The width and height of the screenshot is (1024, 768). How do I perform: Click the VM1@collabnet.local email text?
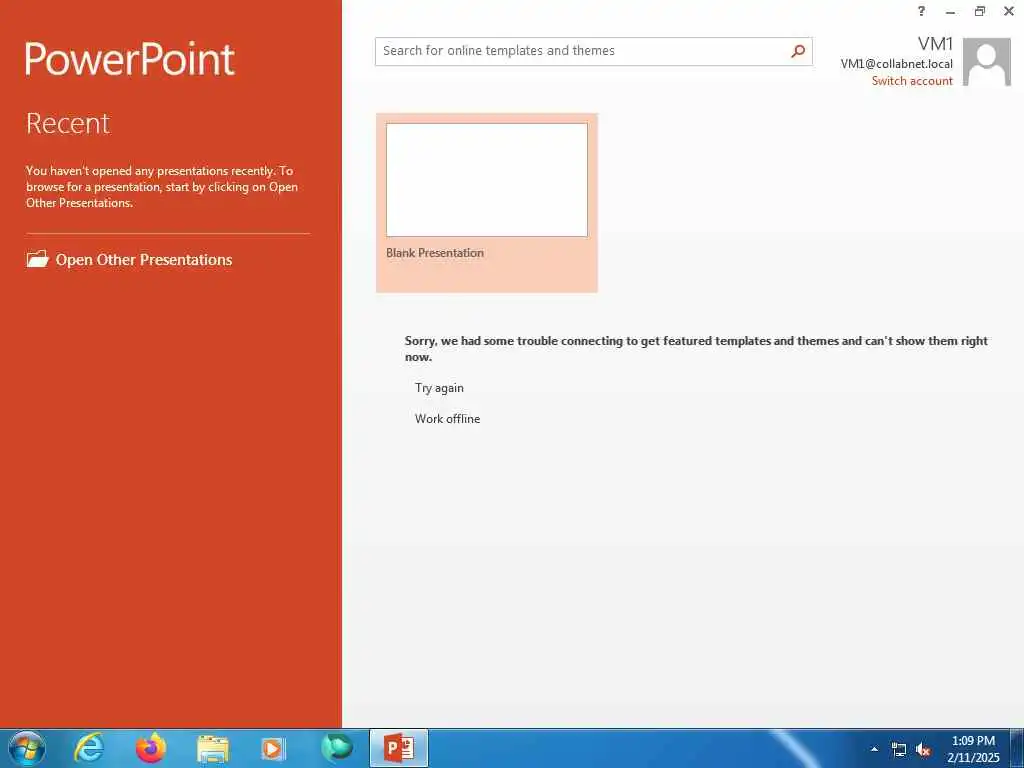click(x=896, y=64)
